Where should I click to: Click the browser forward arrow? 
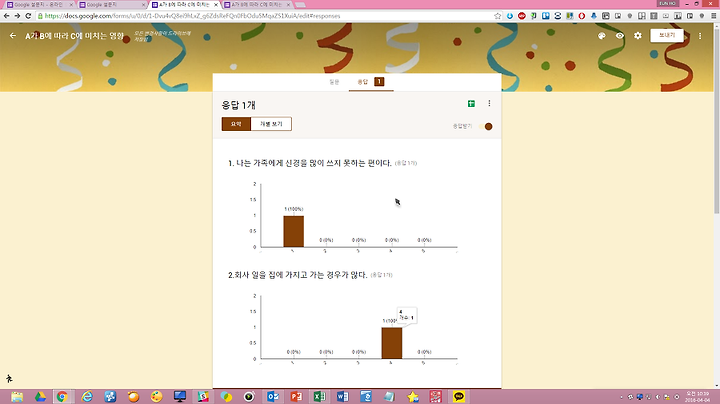point(17,16)
